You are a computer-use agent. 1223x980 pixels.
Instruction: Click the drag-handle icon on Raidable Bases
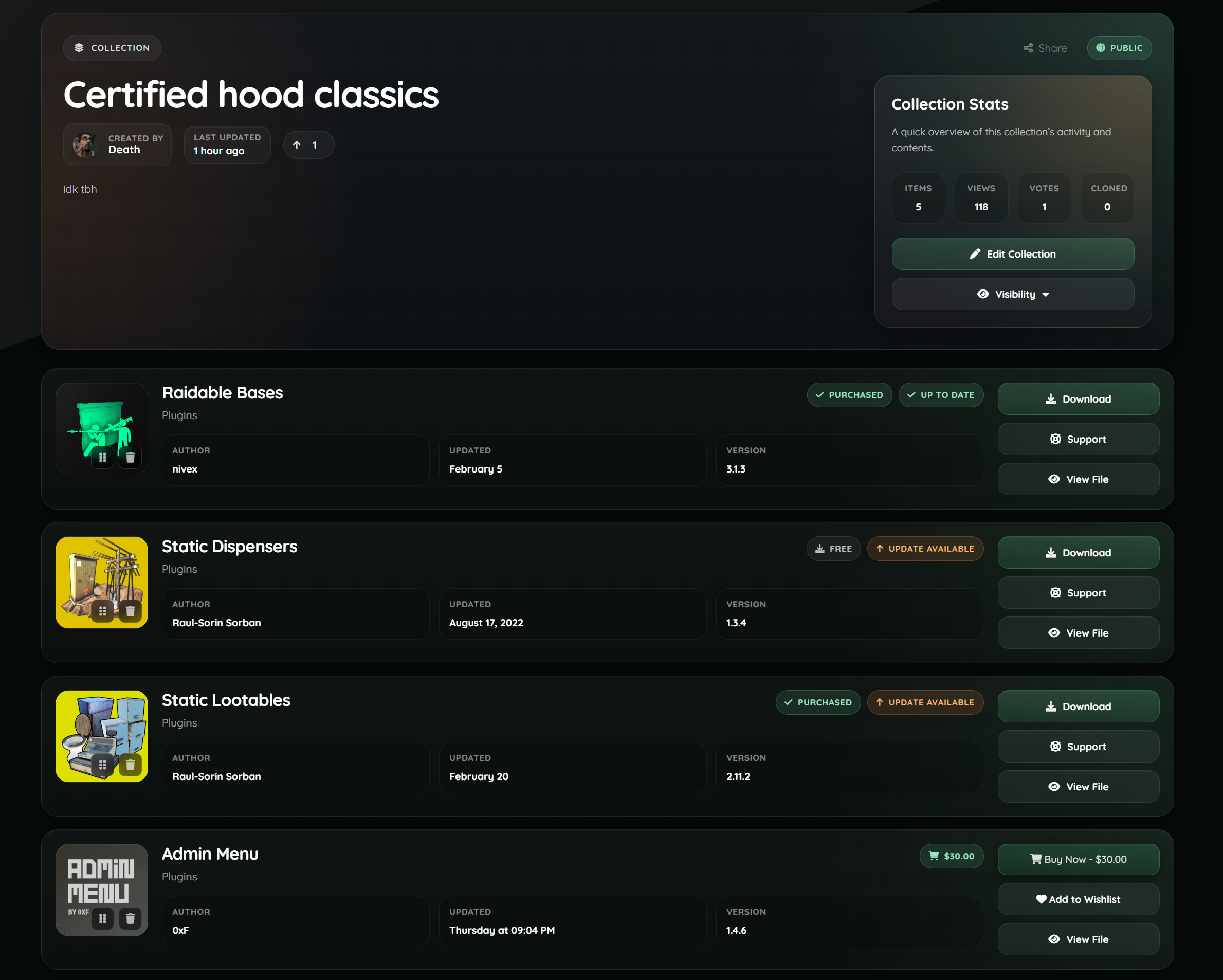pos(103,458)
